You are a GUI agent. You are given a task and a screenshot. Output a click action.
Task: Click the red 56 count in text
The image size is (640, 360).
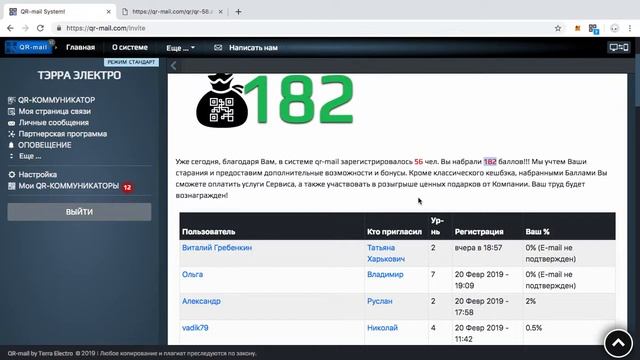(x=418, y=162)
